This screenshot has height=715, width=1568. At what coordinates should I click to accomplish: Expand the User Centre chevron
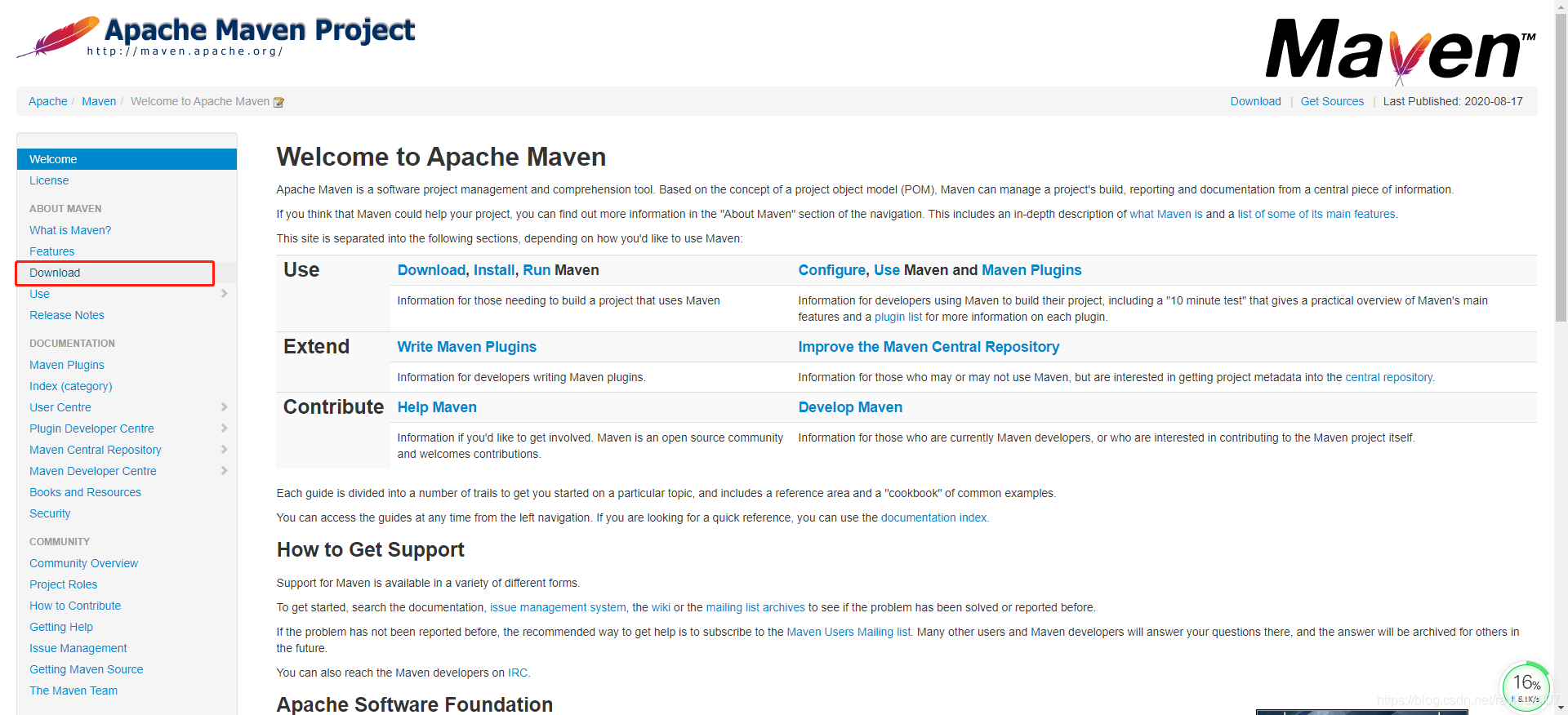tap(224, 407)
